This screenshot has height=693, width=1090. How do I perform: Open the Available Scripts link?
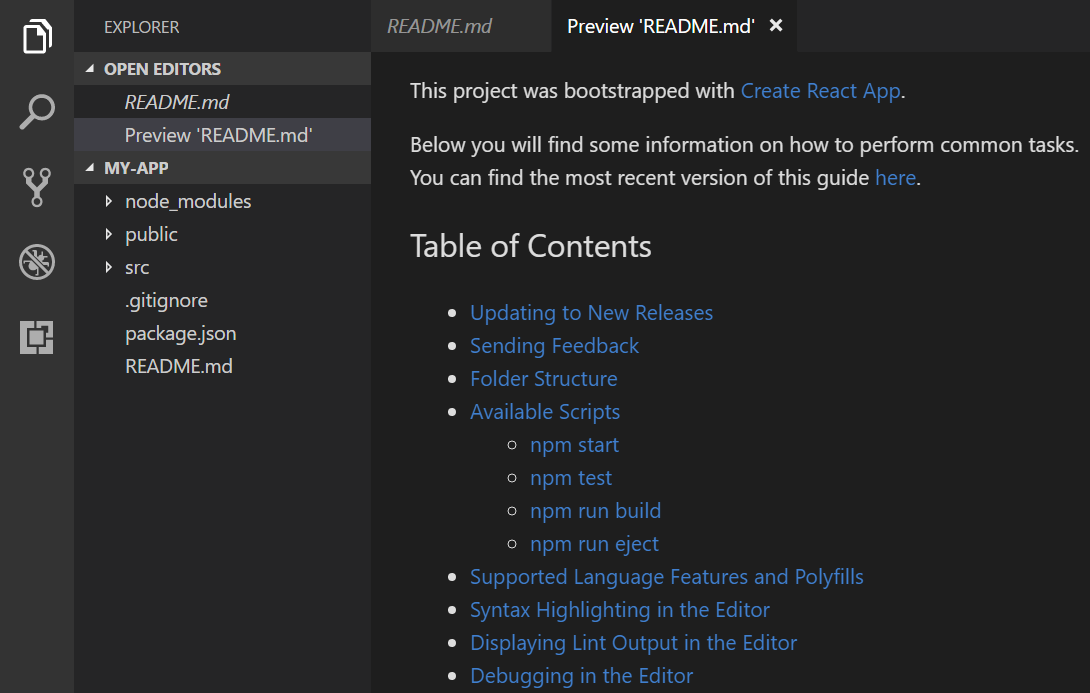coord(545,411)
